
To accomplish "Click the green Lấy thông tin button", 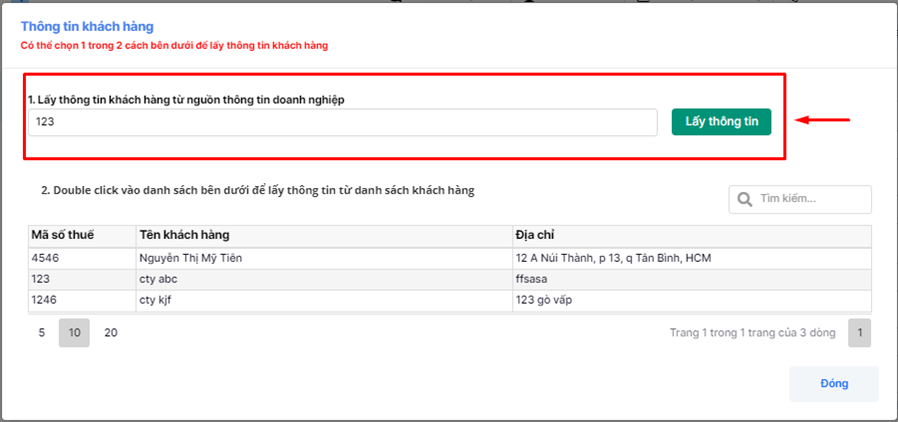I will 721,122.
